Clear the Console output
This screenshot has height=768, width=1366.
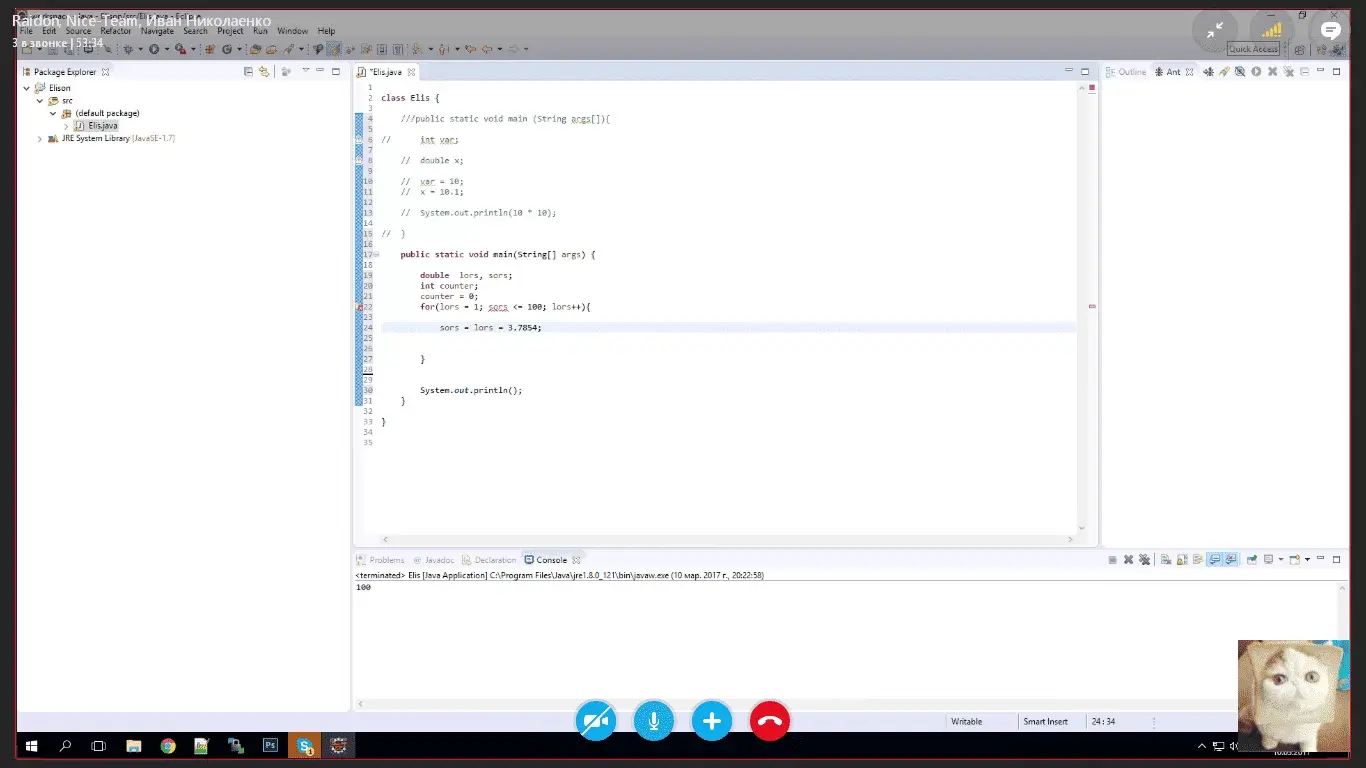coord(1165,560)
